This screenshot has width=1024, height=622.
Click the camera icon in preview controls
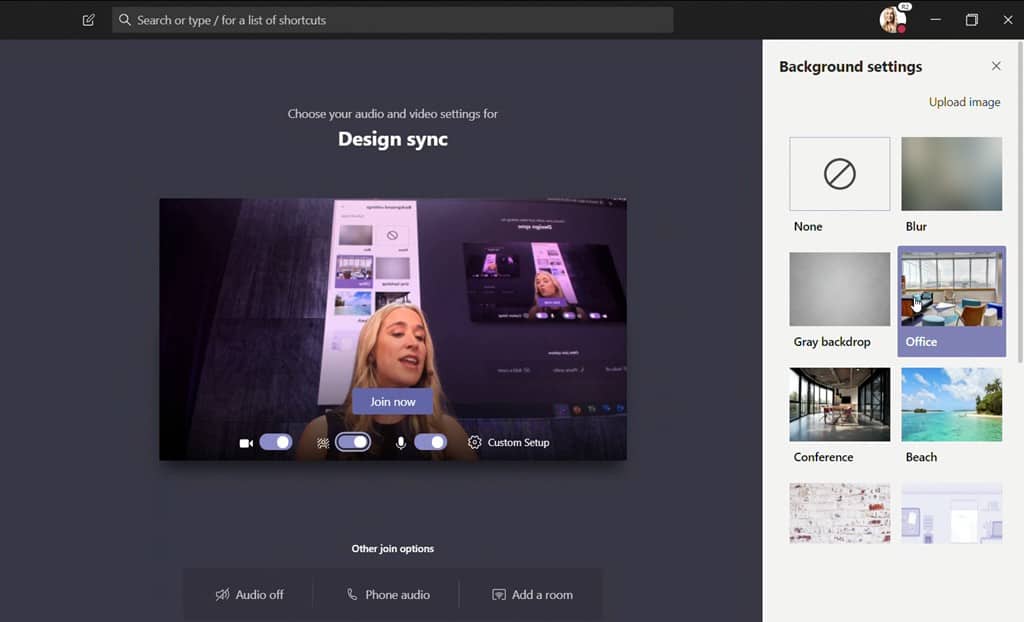tap(246, 442)
